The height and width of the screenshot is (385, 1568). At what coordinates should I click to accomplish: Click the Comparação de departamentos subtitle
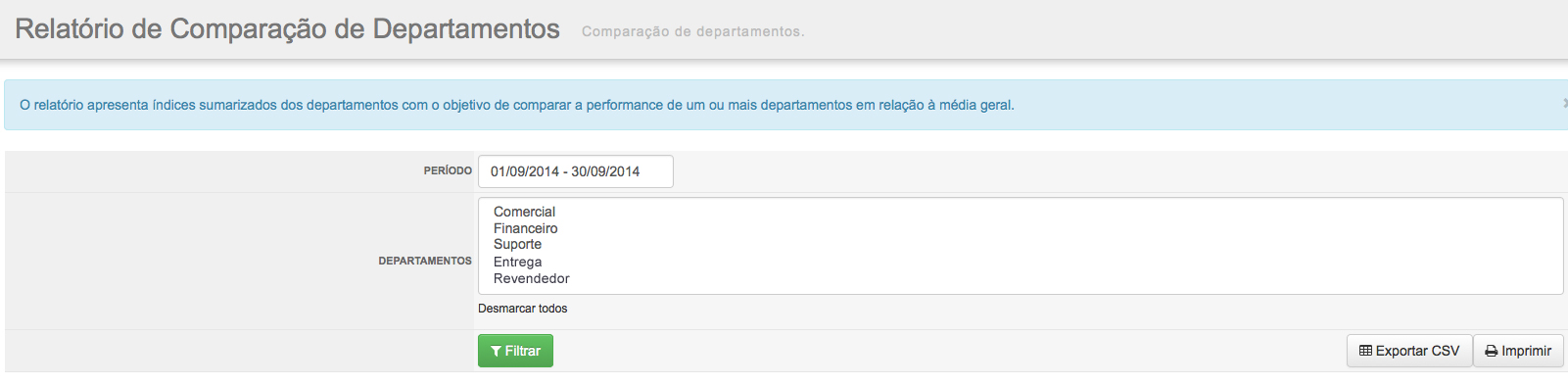point(692,31)
